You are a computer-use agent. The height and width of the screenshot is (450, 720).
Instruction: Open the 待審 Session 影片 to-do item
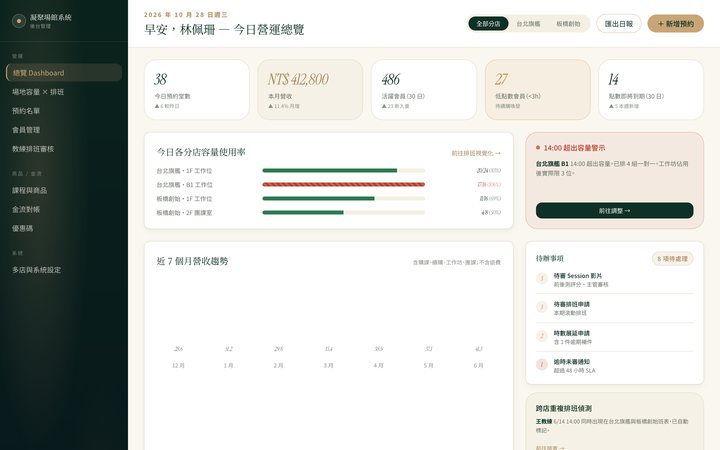pos(614,280)
